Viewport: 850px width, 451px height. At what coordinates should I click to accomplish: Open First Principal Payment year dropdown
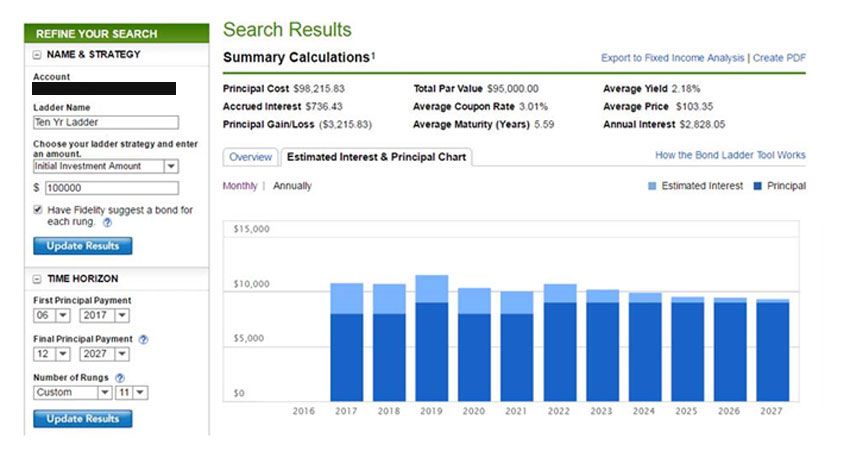pos(121,315)
